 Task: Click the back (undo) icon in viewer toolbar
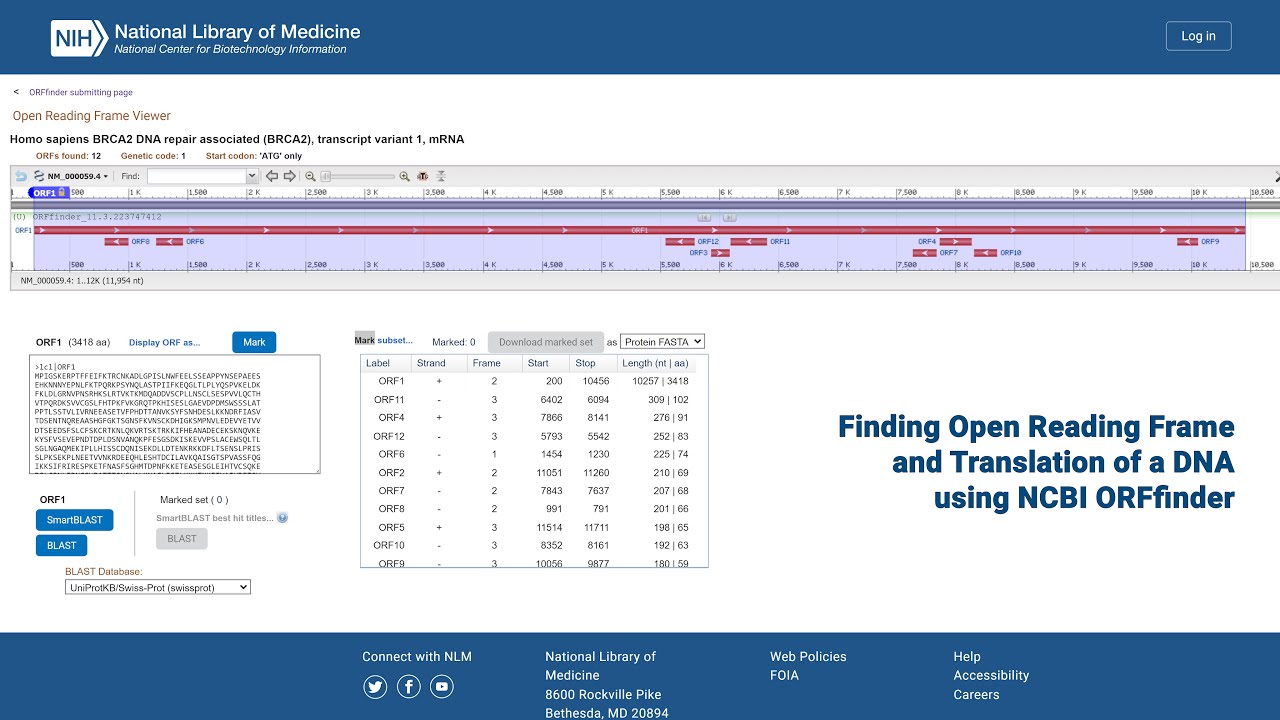click(21, 176)
